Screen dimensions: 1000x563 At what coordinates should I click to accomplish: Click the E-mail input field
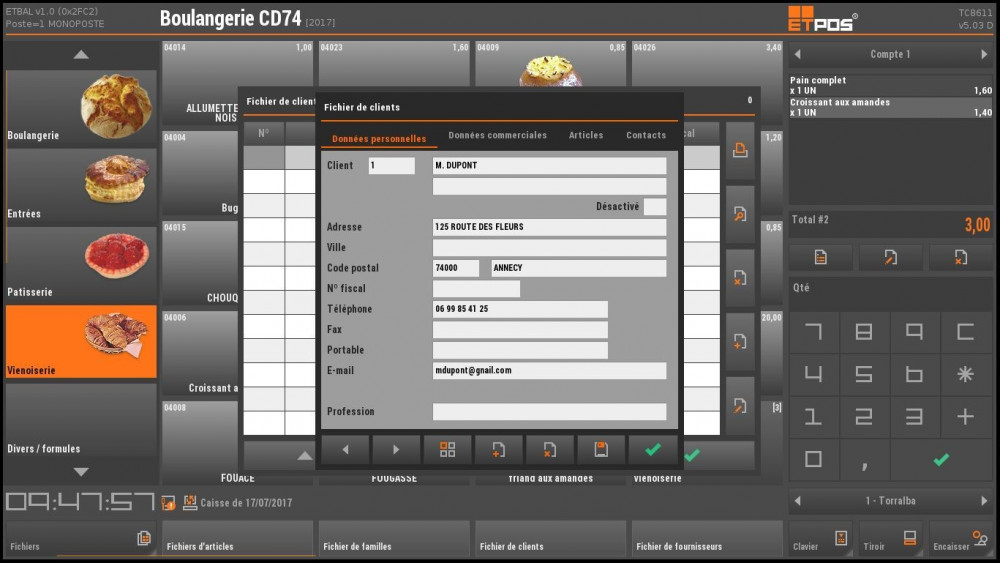click(x=549, y=371)
